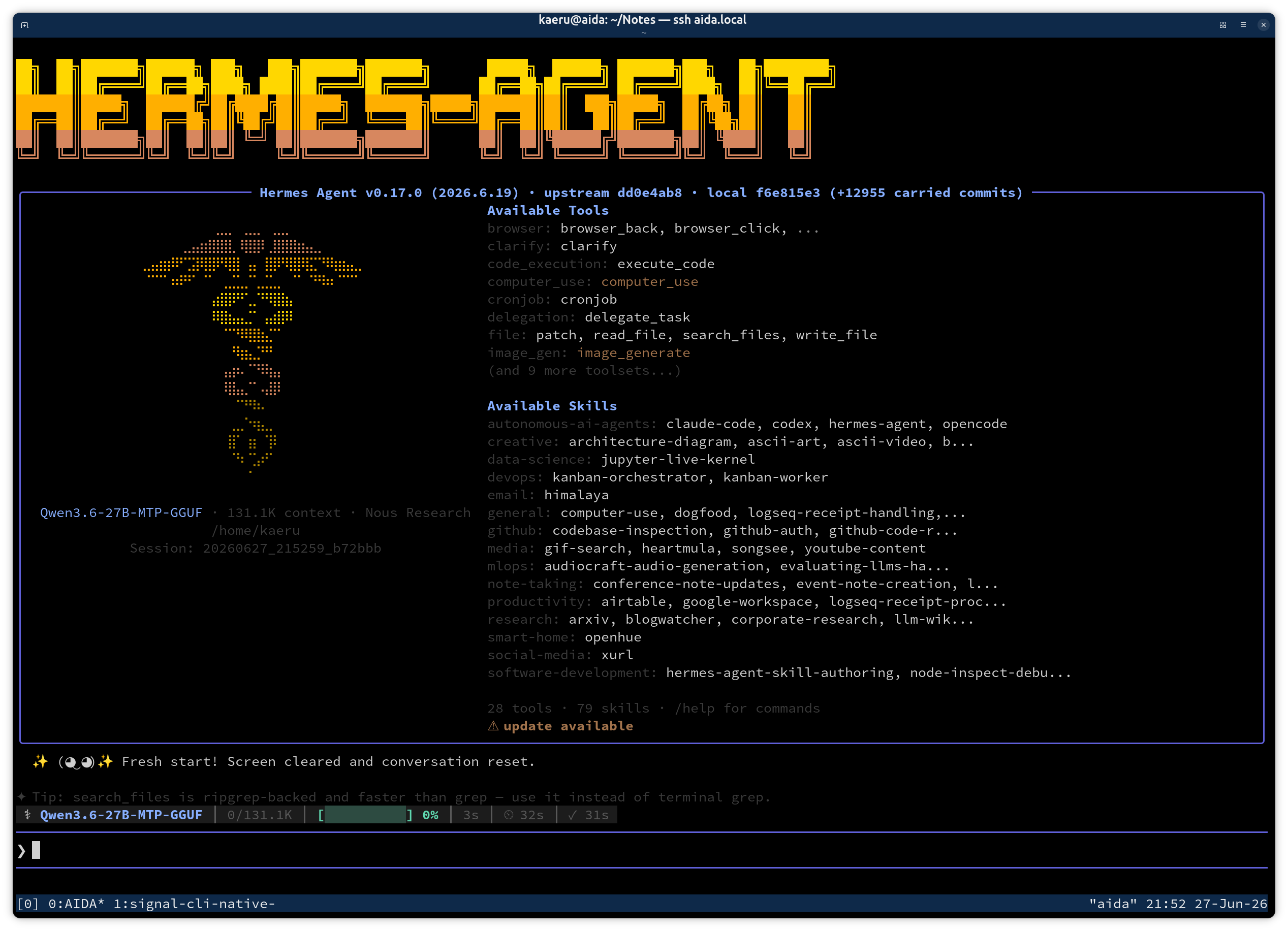Close the terminal window
This screenshot has height=931, width=1288.
(x=1264, y=25)
